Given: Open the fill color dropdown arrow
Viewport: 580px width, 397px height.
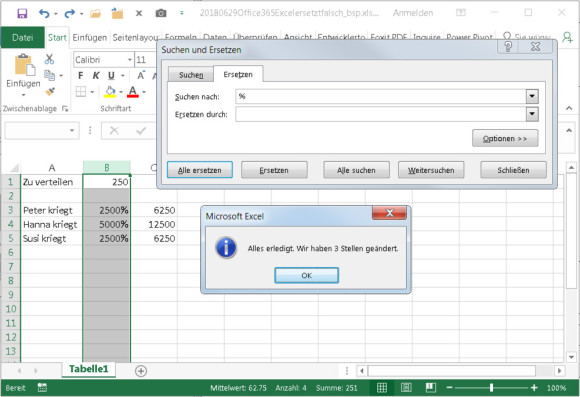Looking at the screenshot, I should click(121, 92).
